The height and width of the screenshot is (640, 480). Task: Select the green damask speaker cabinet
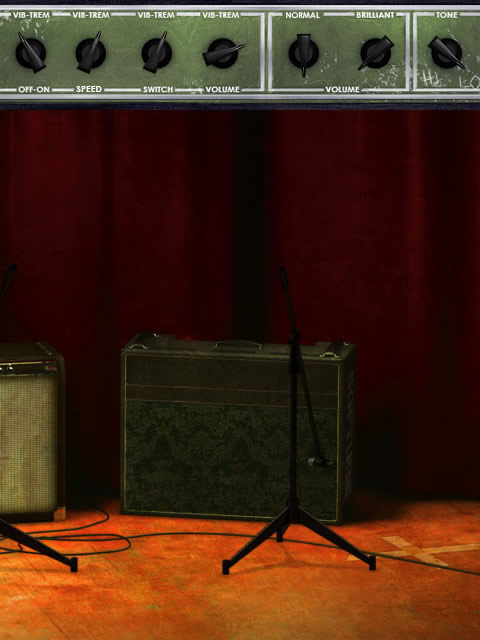pos(238,429)
